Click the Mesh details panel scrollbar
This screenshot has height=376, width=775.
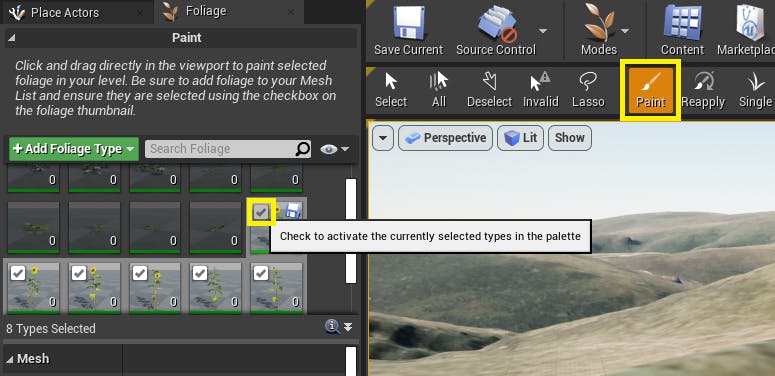pos(351,361)
